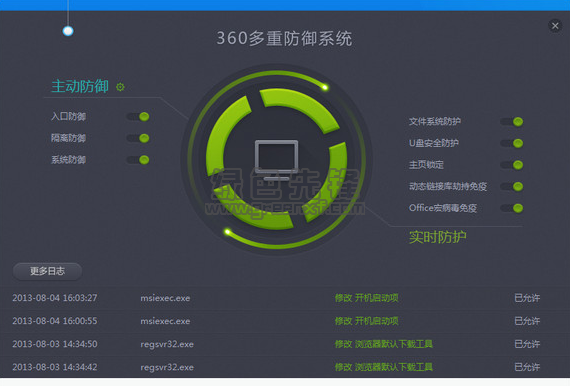Toggle the 入口防御 switch
The image size is (570, 386).
click(x=138, y=117)
